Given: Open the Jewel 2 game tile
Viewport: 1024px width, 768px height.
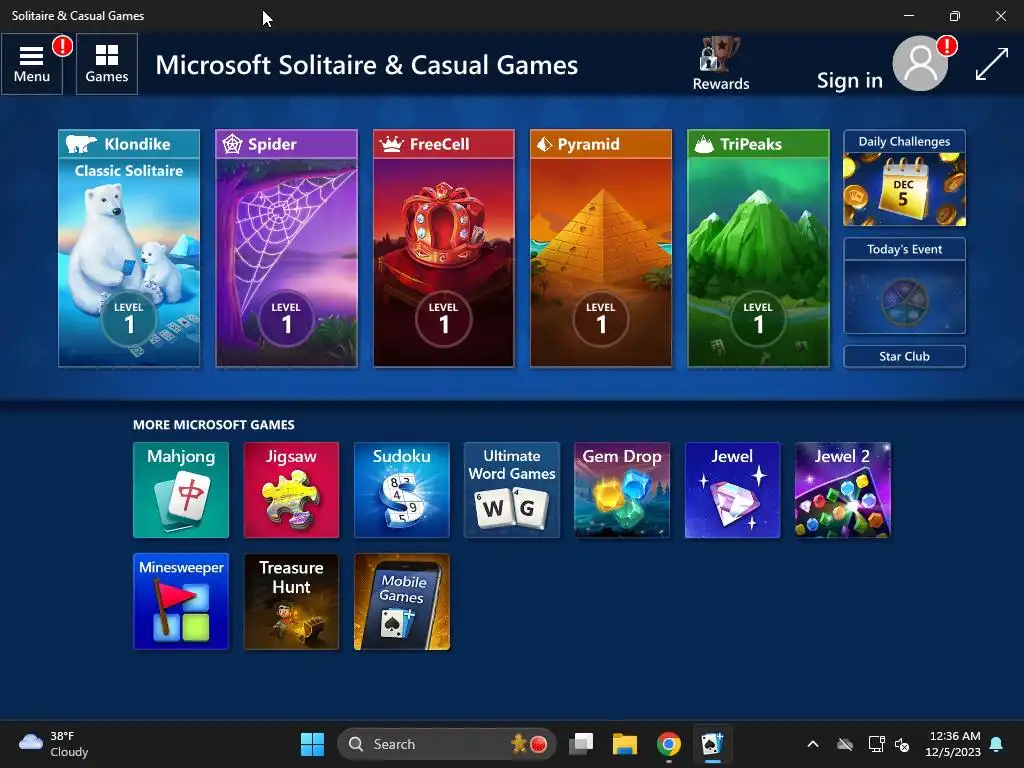Looking at the screenshot, I should 842,490.
